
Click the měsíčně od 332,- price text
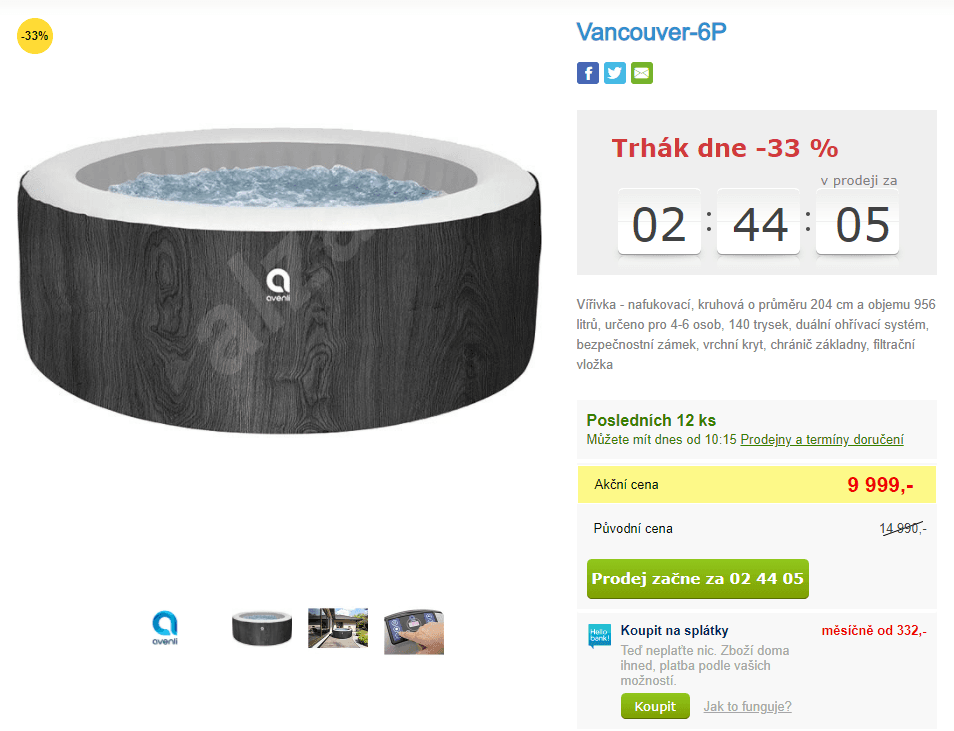click(x=874, y=631)
